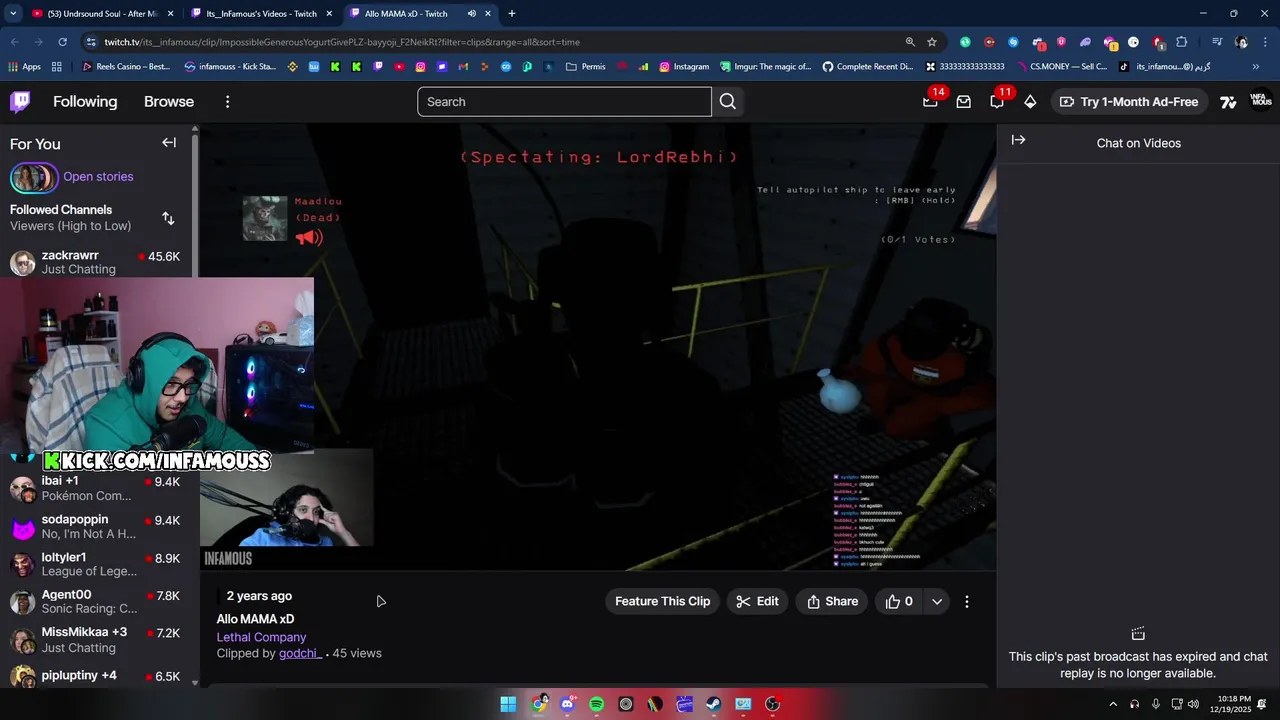The image size is (1280, 720).
Task: Click the address bar URL
Action: 342,42
